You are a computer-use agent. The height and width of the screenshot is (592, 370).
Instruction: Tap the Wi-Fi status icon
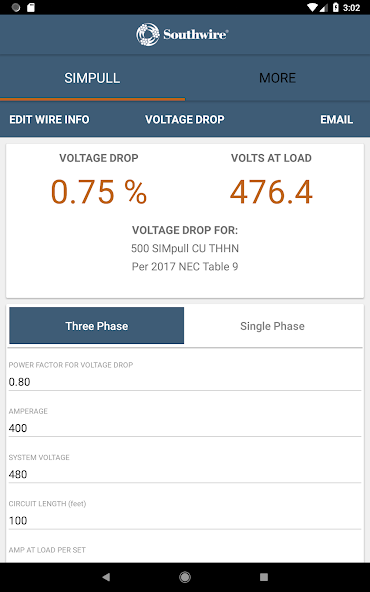pos(313,8)
